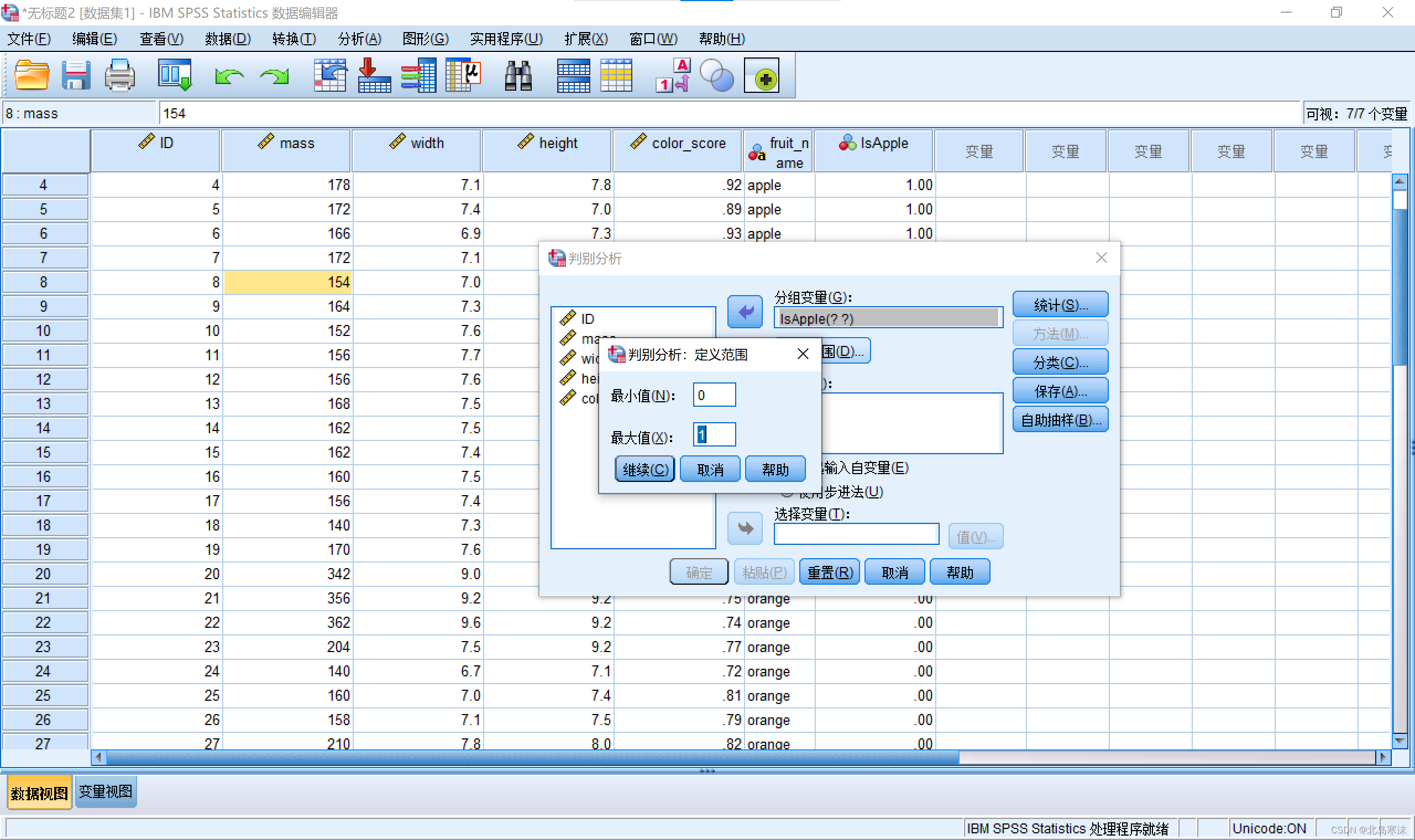Close the 判别分析 dialog with its X
The image size is (1415, 840).
pos(1101,258)
